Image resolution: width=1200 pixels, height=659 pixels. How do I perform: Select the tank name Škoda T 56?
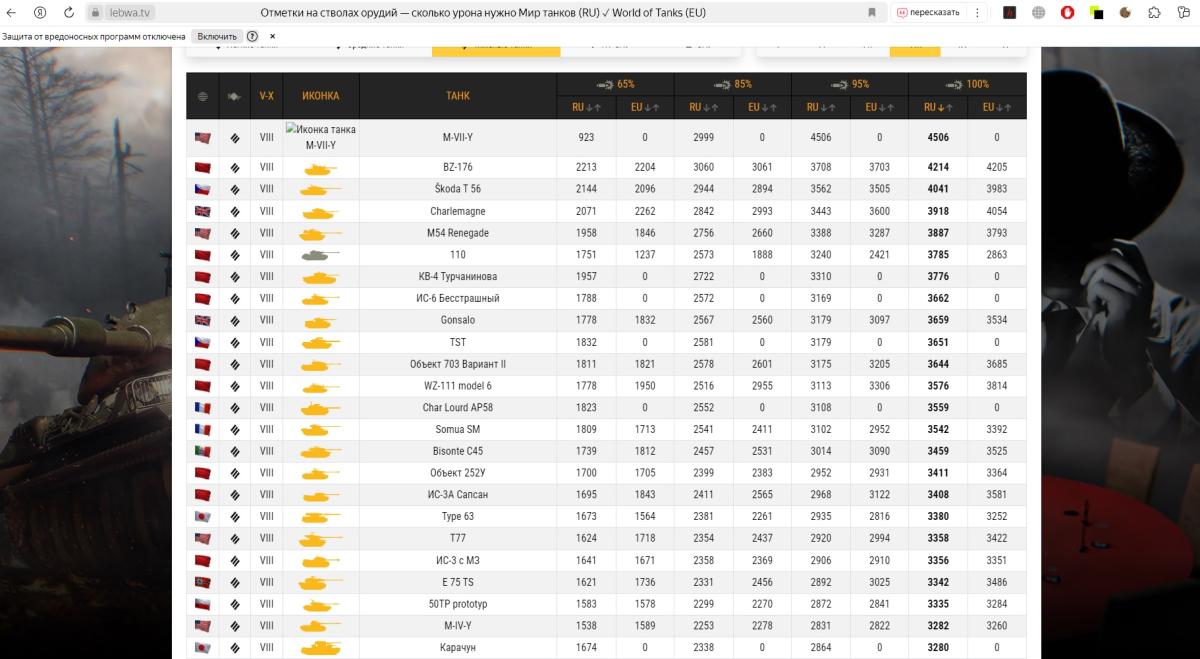tap(458, 189)
